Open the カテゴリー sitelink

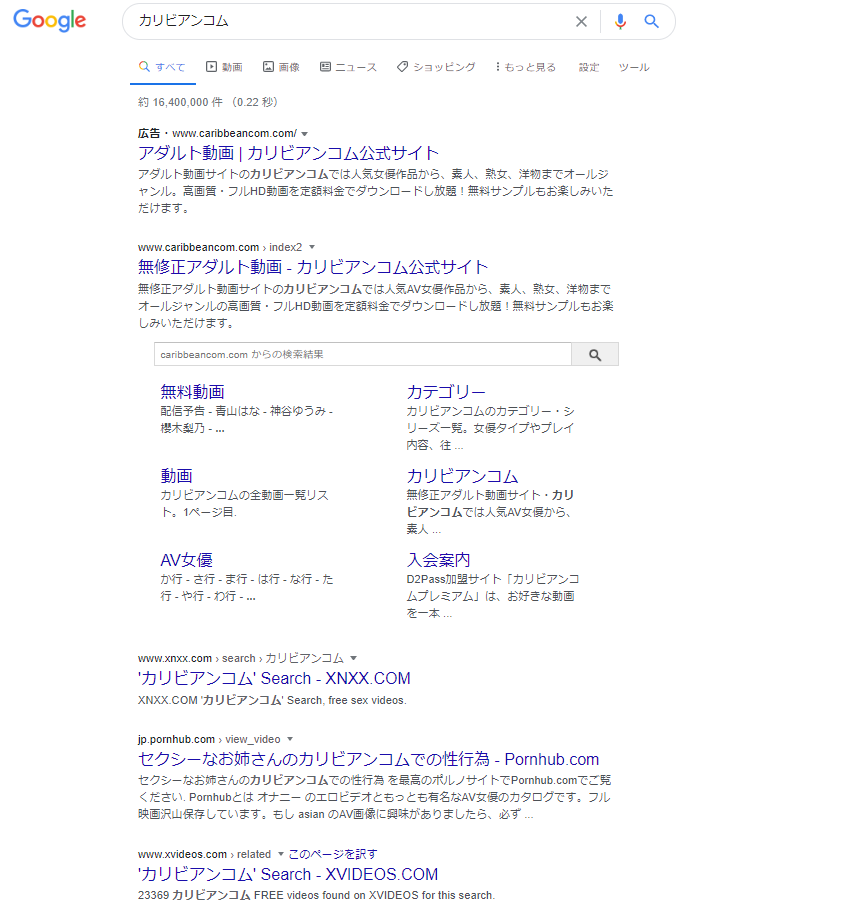pyautogui.click(x=446, y=392)
